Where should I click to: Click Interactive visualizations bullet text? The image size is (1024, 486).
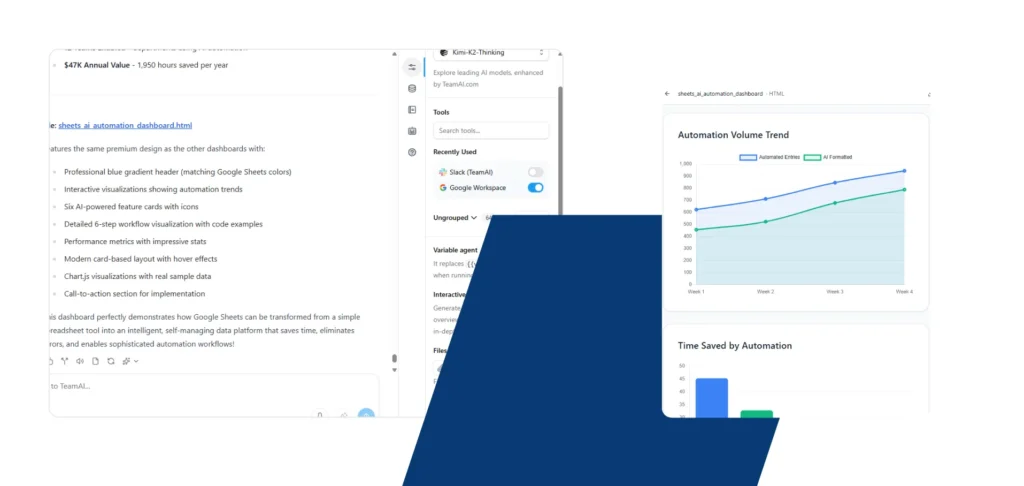coord(153,189)
